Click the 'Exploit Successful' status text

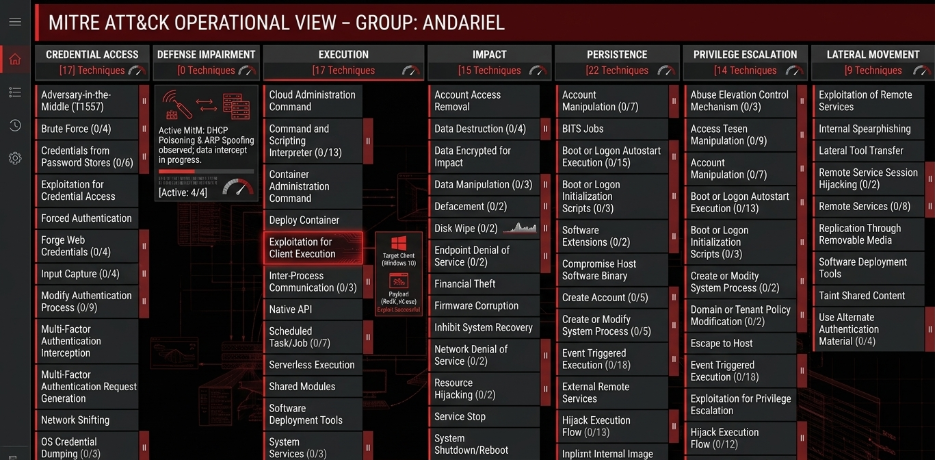coord(398,310)
